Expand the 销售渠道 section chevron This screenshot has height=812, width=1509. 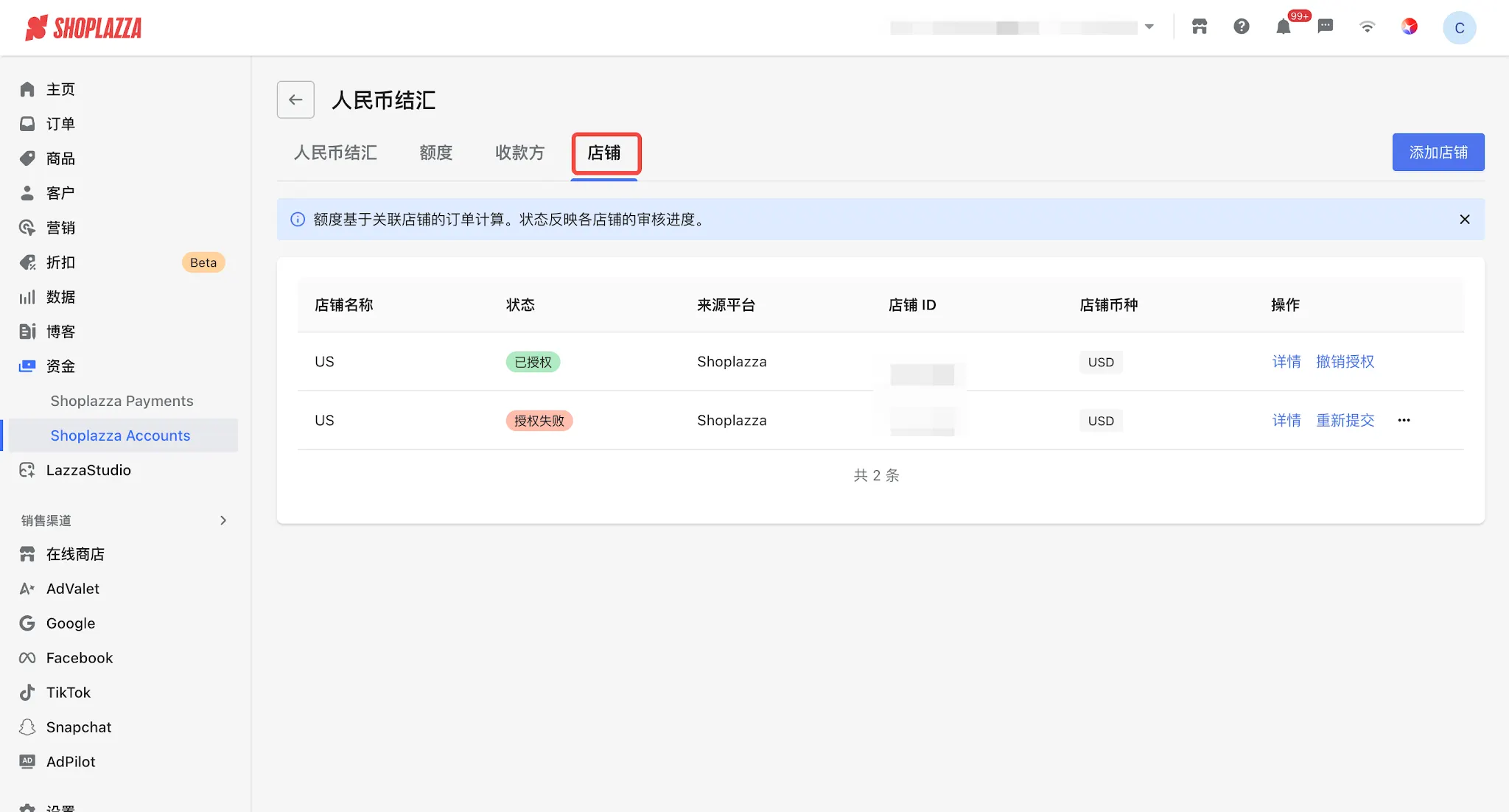223,520
